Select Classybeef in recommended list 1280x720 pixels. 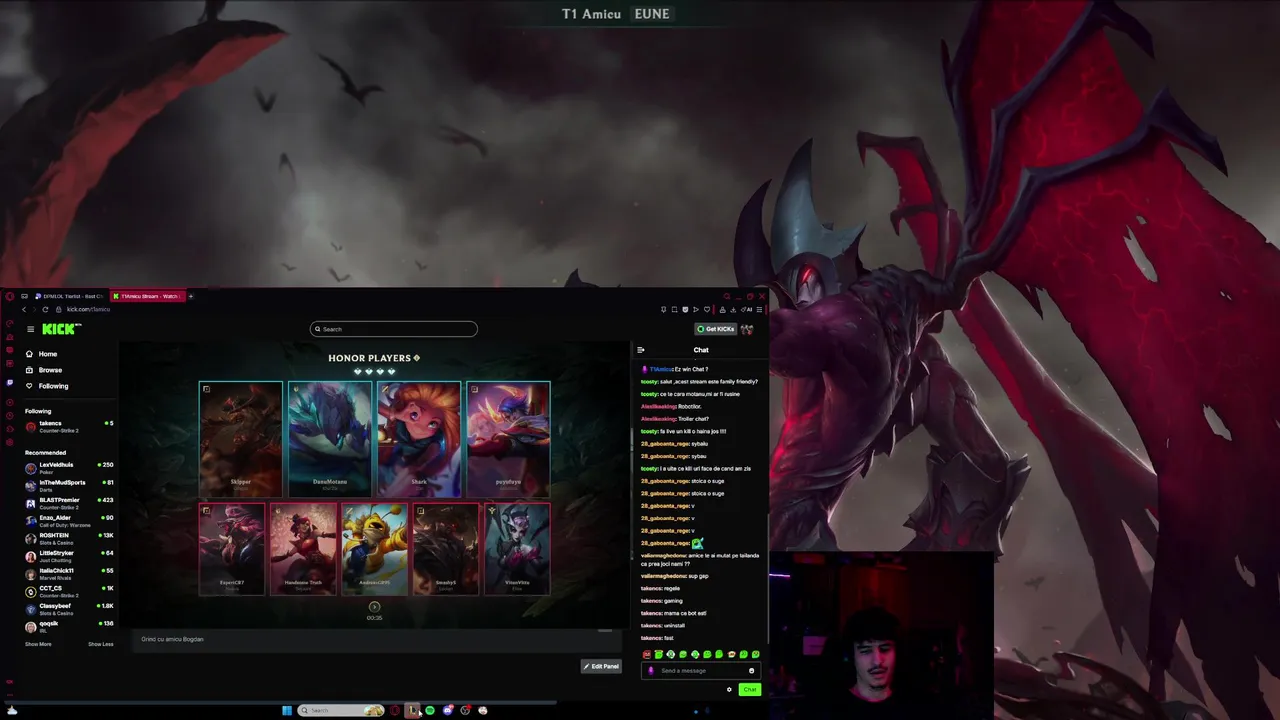coord(69,609)
